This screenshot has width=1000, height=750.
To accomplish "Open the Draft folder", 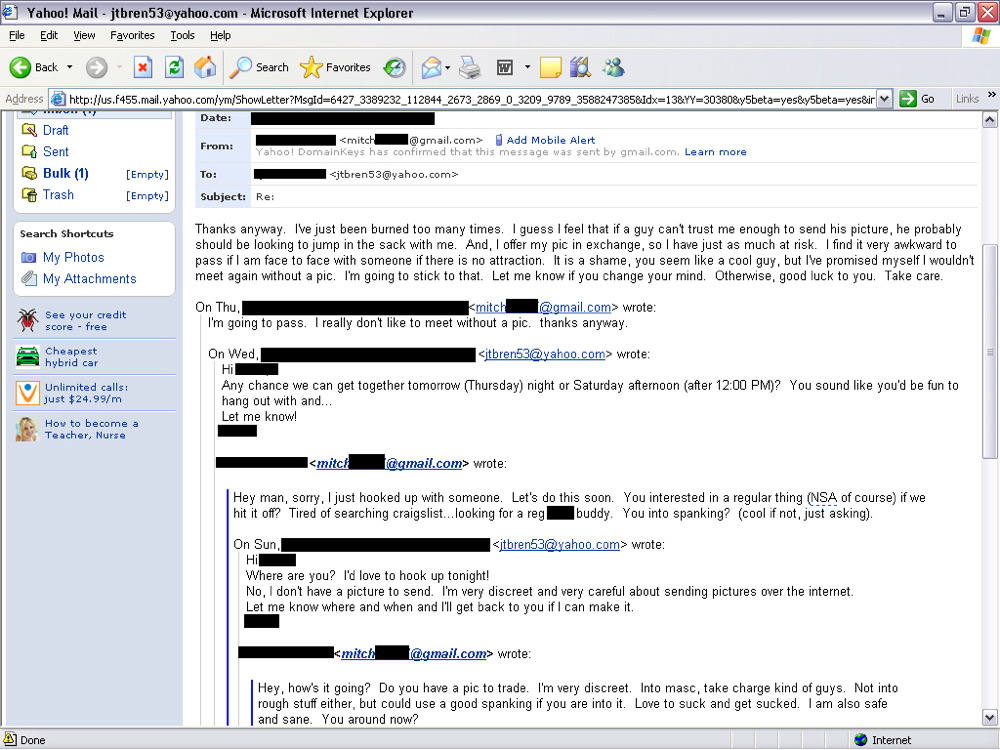I will (x=55, y=130).
